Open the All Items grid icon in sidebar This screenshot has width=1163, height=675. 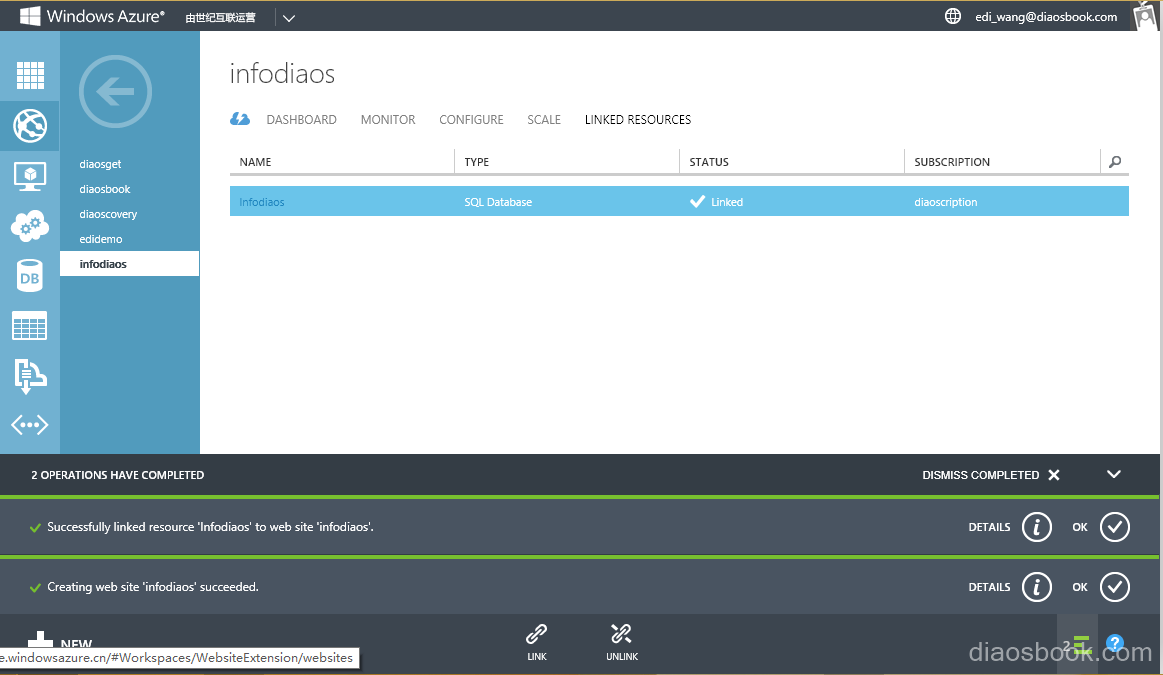(x=30, y=76)
